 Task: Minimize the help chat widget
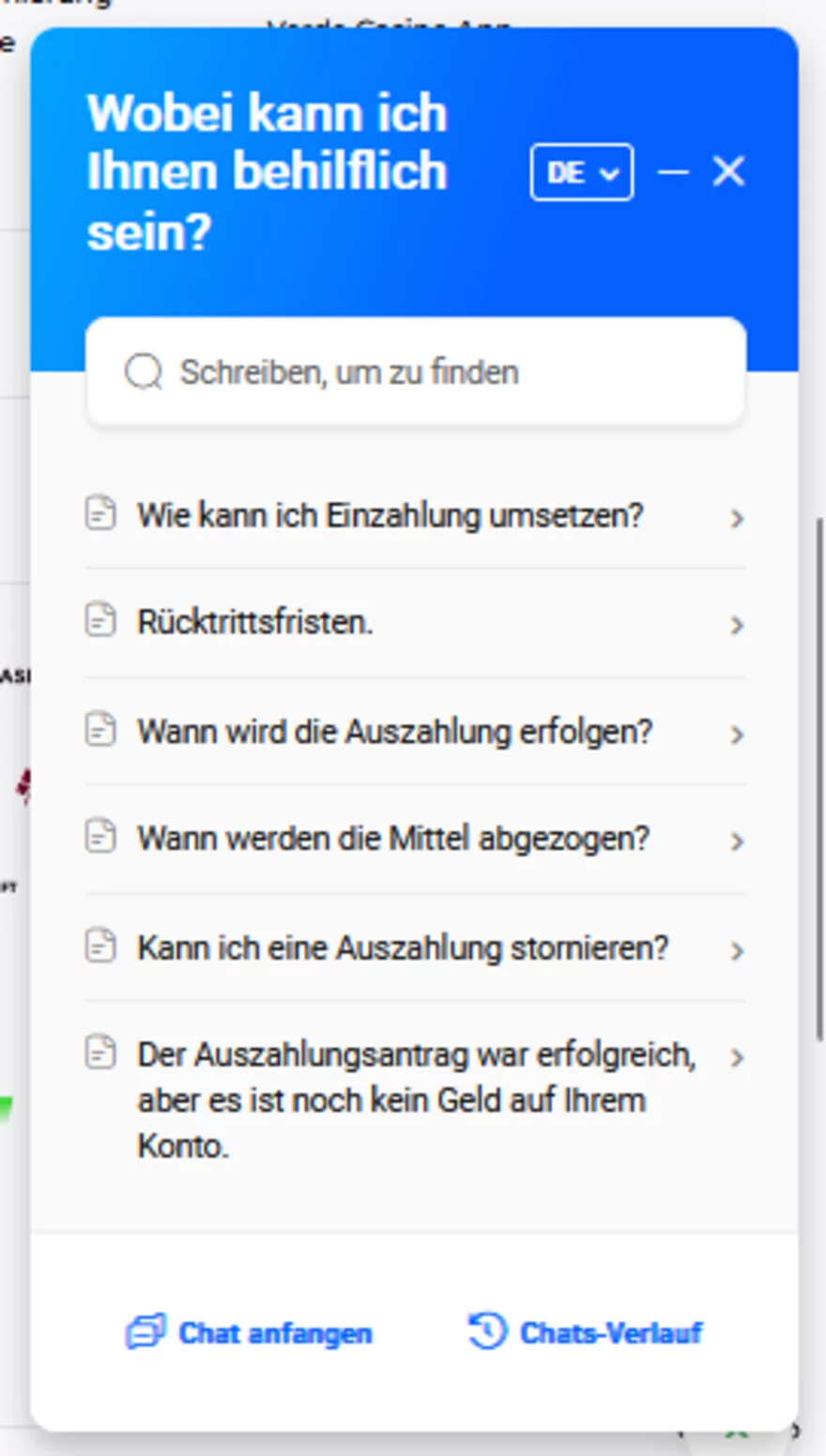click(x=673, y=172)
